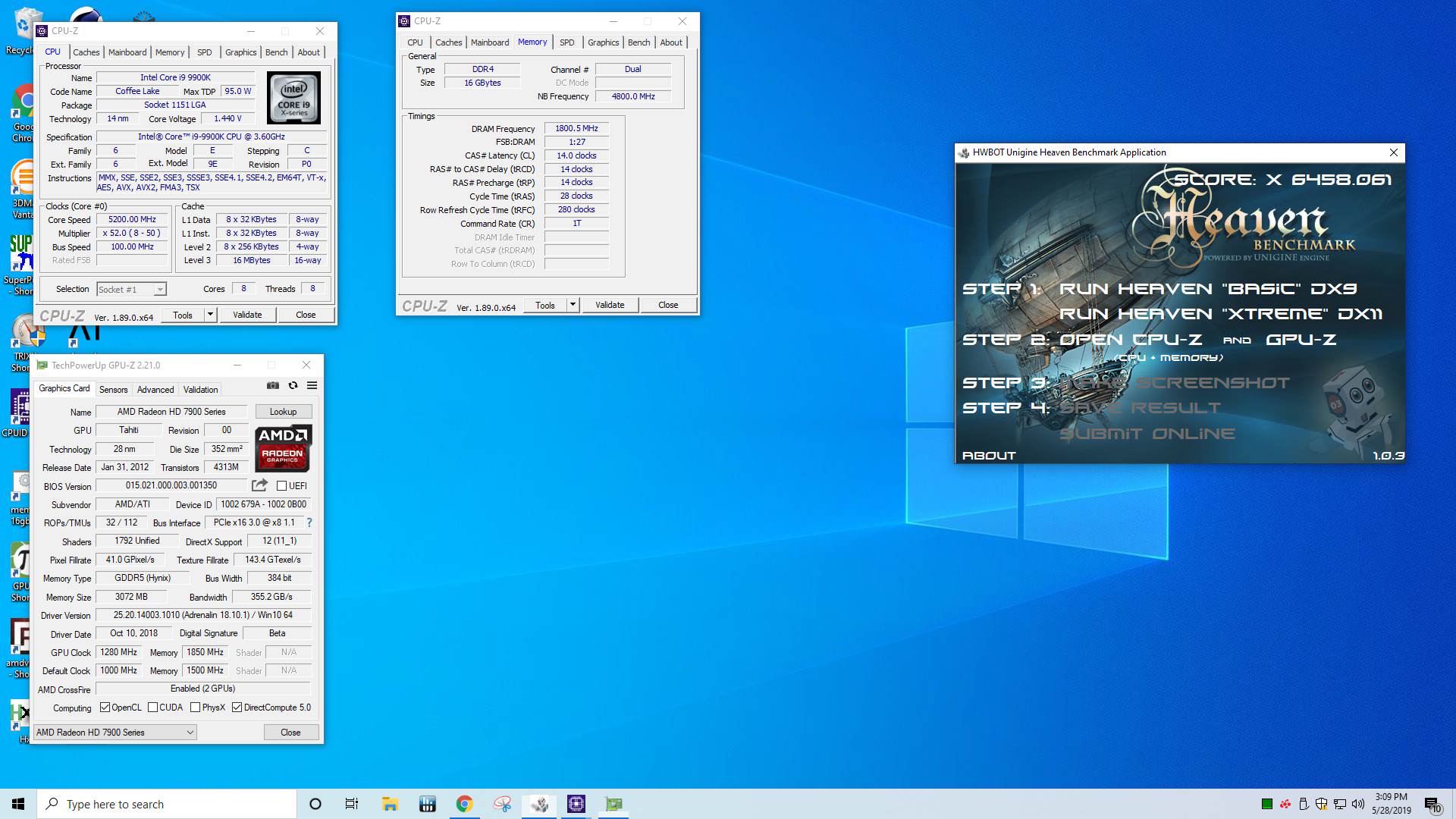Open File Explorer from the taskbar
Screen dimensions: 1456x819
(x=390, y=804)
